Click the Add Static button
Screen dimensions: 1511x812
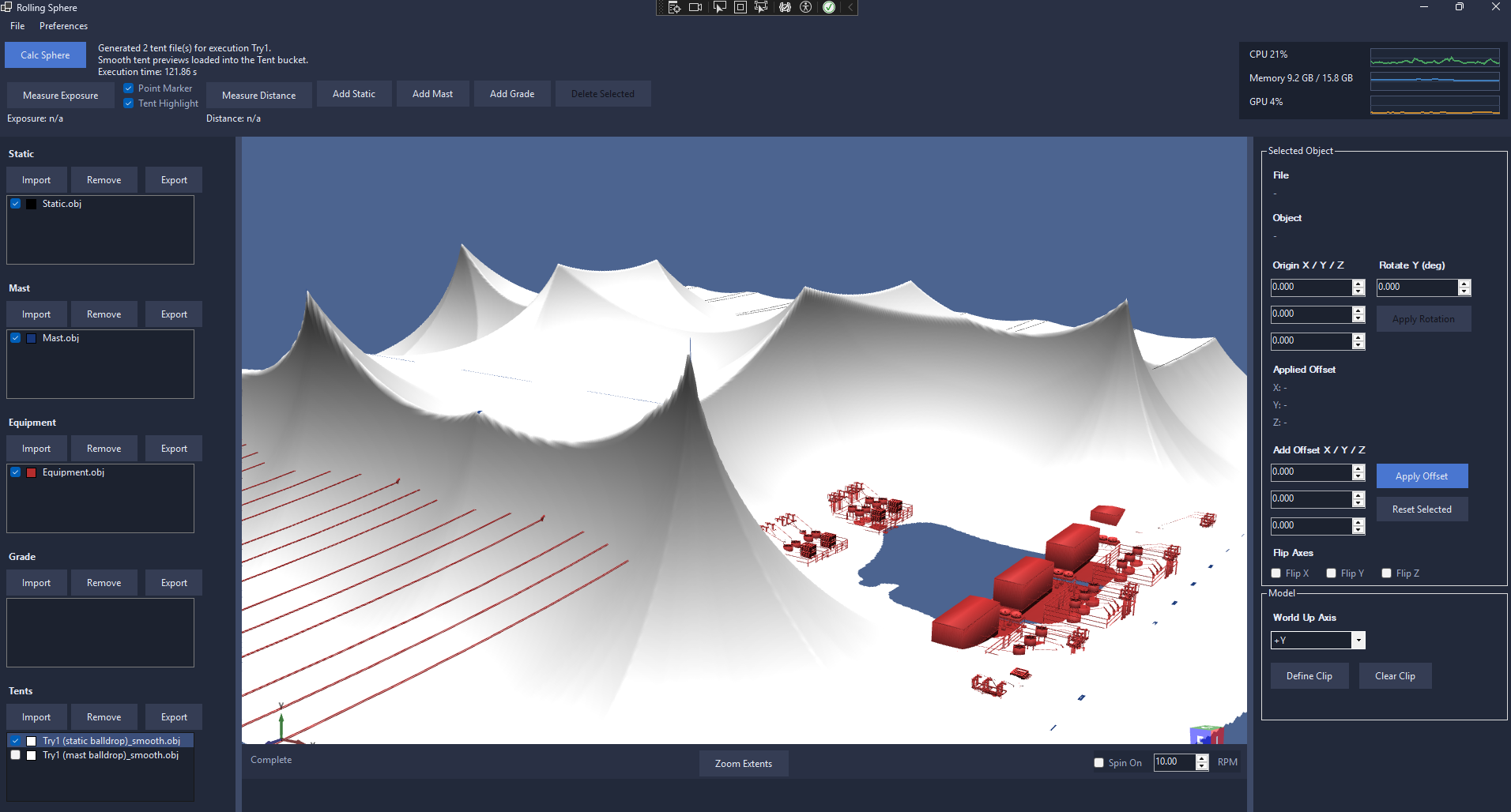(354, 94)
